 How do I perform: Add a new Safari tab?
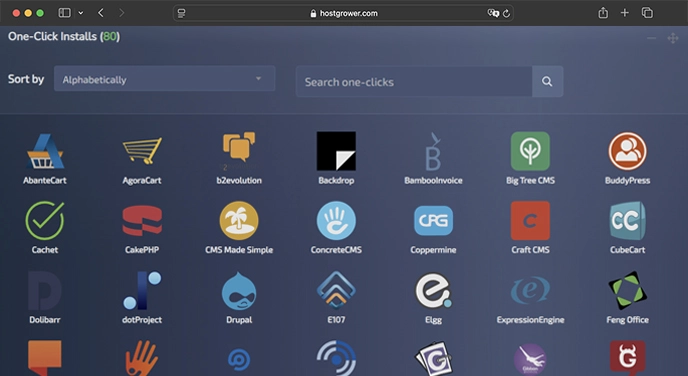coord(625,13)
